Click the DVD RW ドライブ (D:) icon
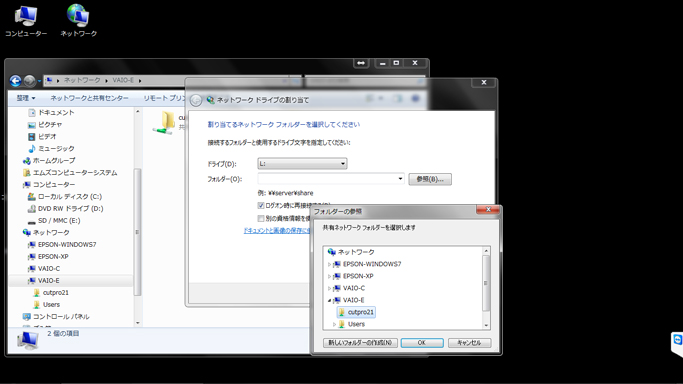This screenshot has width=683, height=384. point(32,209)
